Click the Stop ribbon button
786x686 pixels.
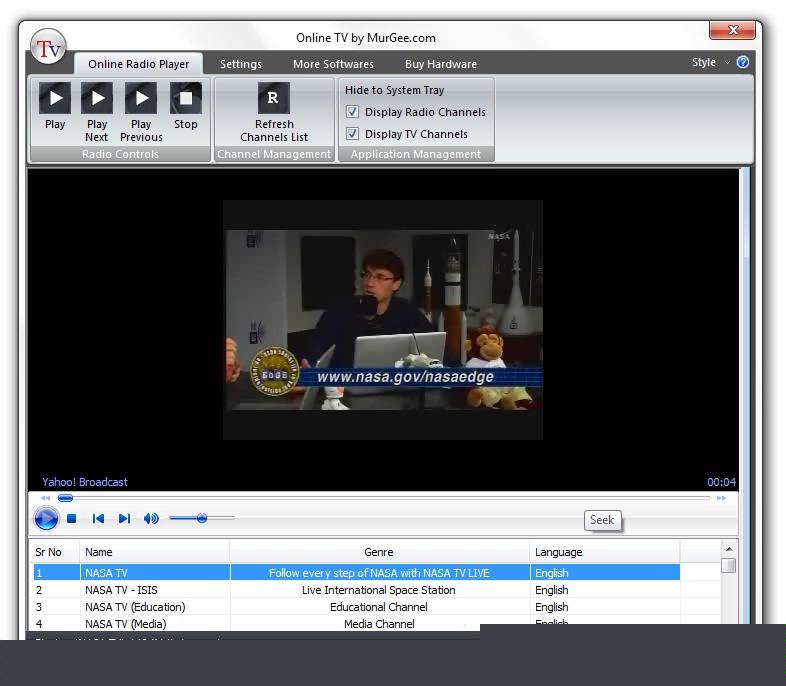click(185, 106)
